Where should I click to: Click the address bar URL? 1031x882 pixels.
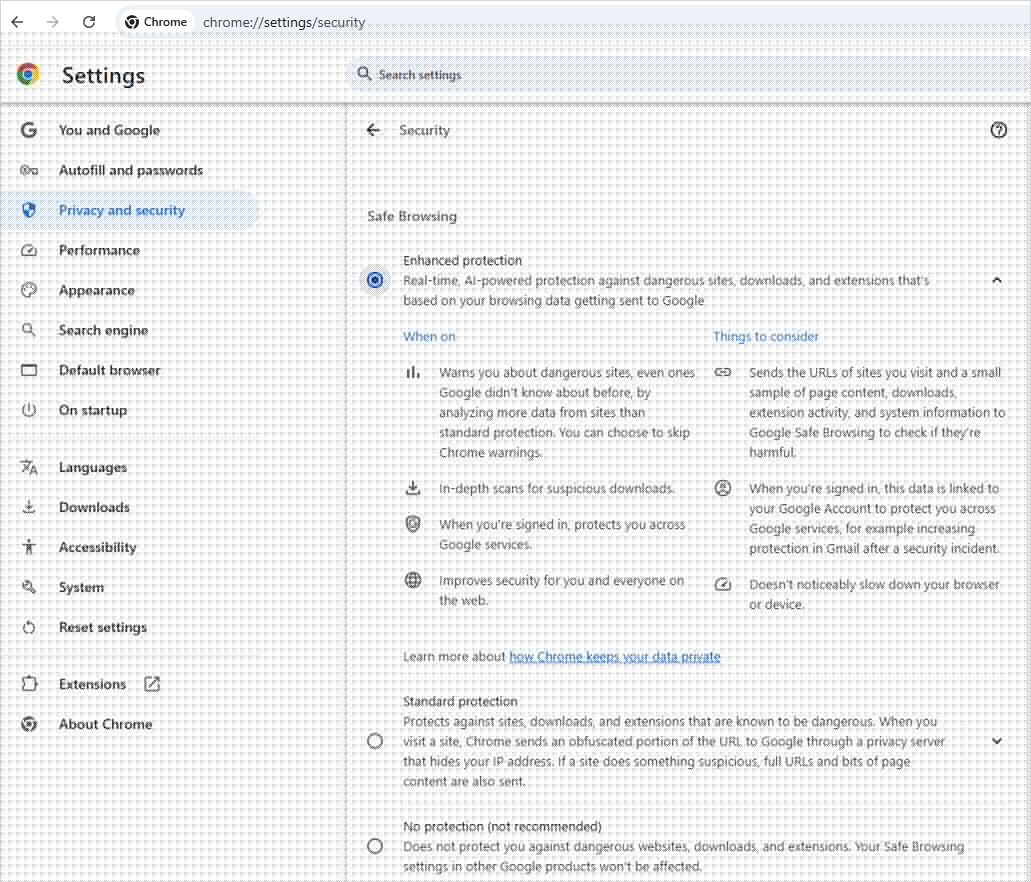(284, 22)
